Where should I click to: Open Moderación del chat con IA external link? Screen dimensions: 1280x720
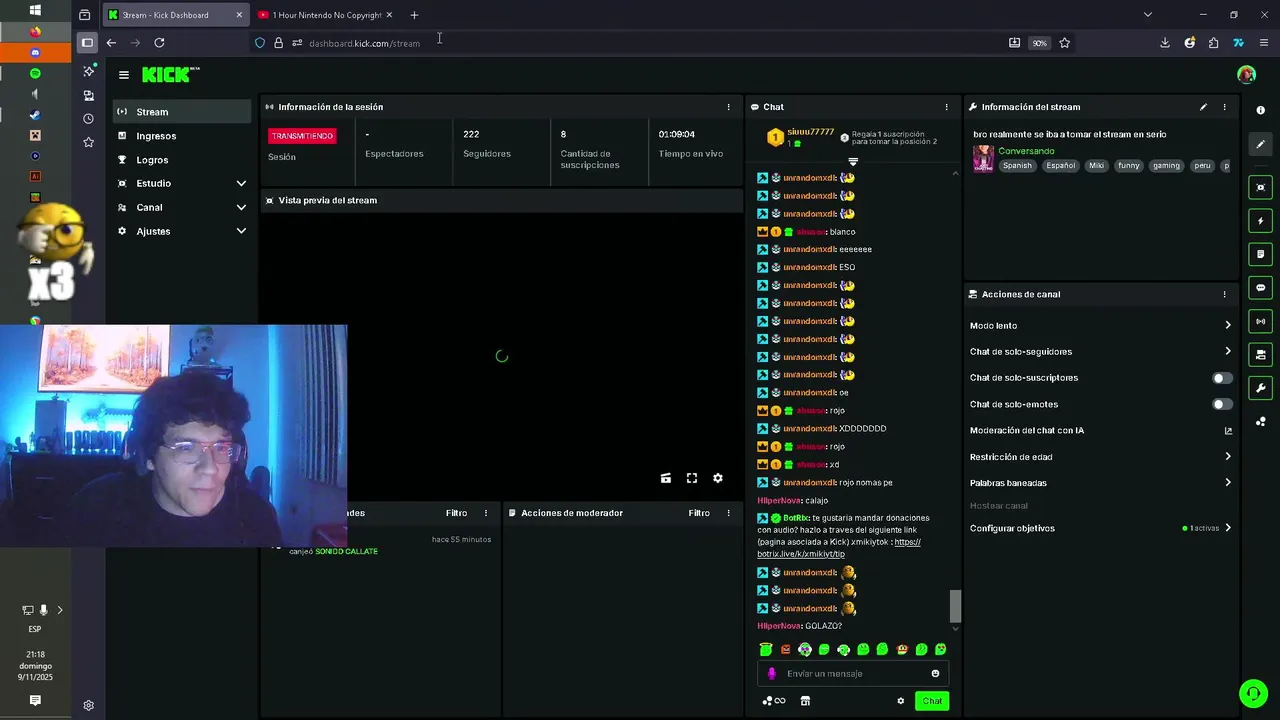tap(1228, 431)
